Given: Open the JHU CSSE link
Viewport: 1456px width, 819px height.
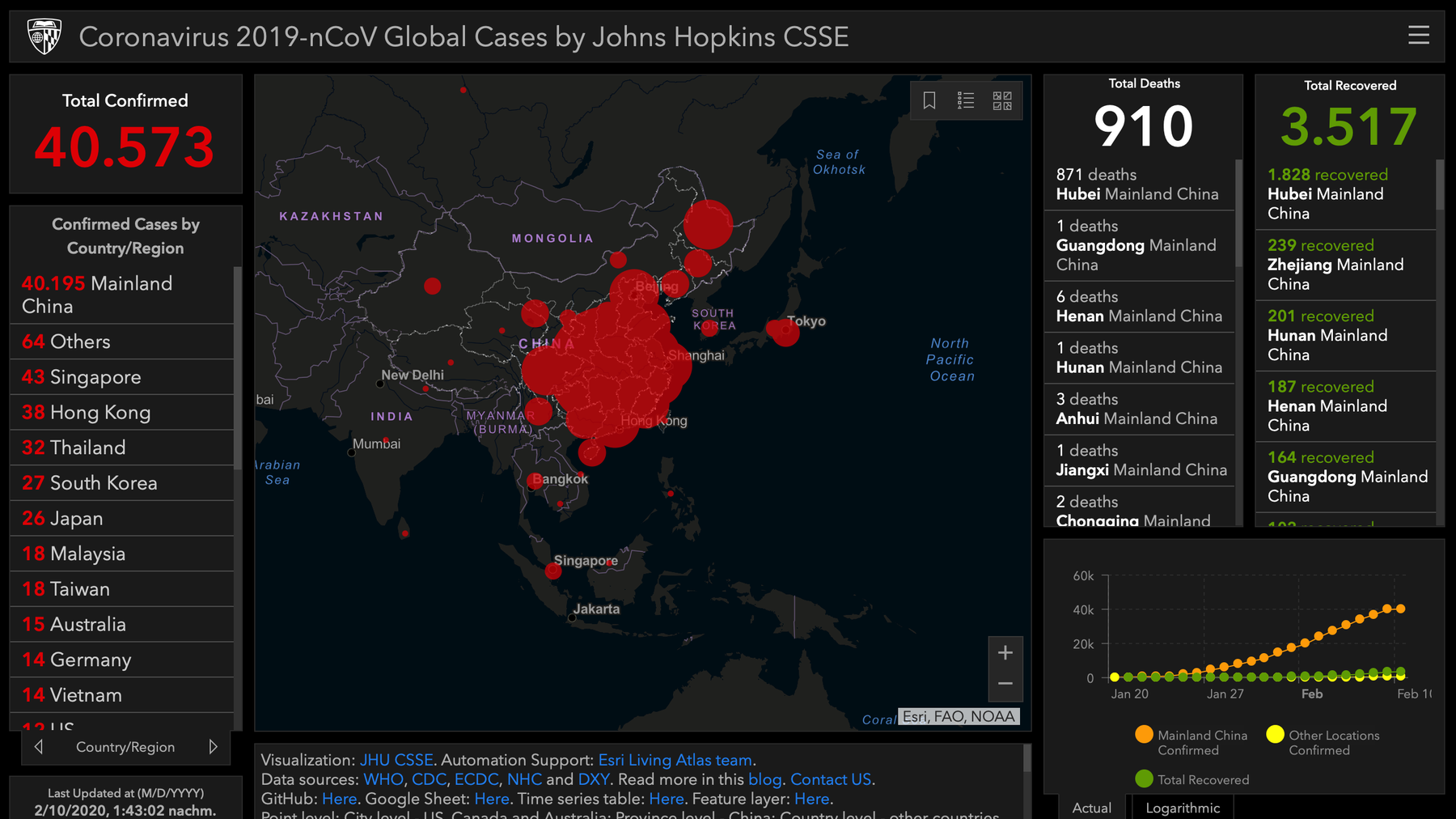Looking at the screenshot, I should point(396,760).
